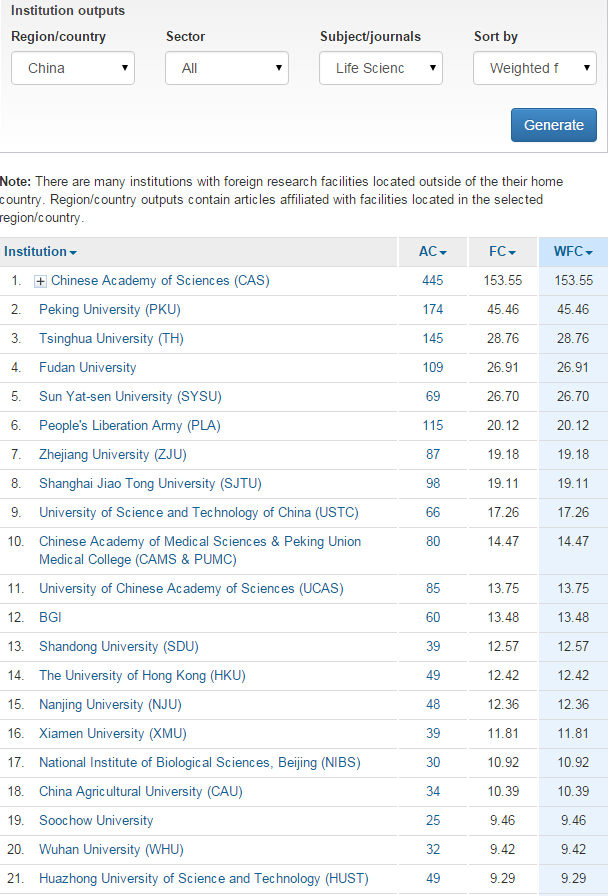
Task: Expand the Chinese Academy of Sciences row
Action: (41, 281)
